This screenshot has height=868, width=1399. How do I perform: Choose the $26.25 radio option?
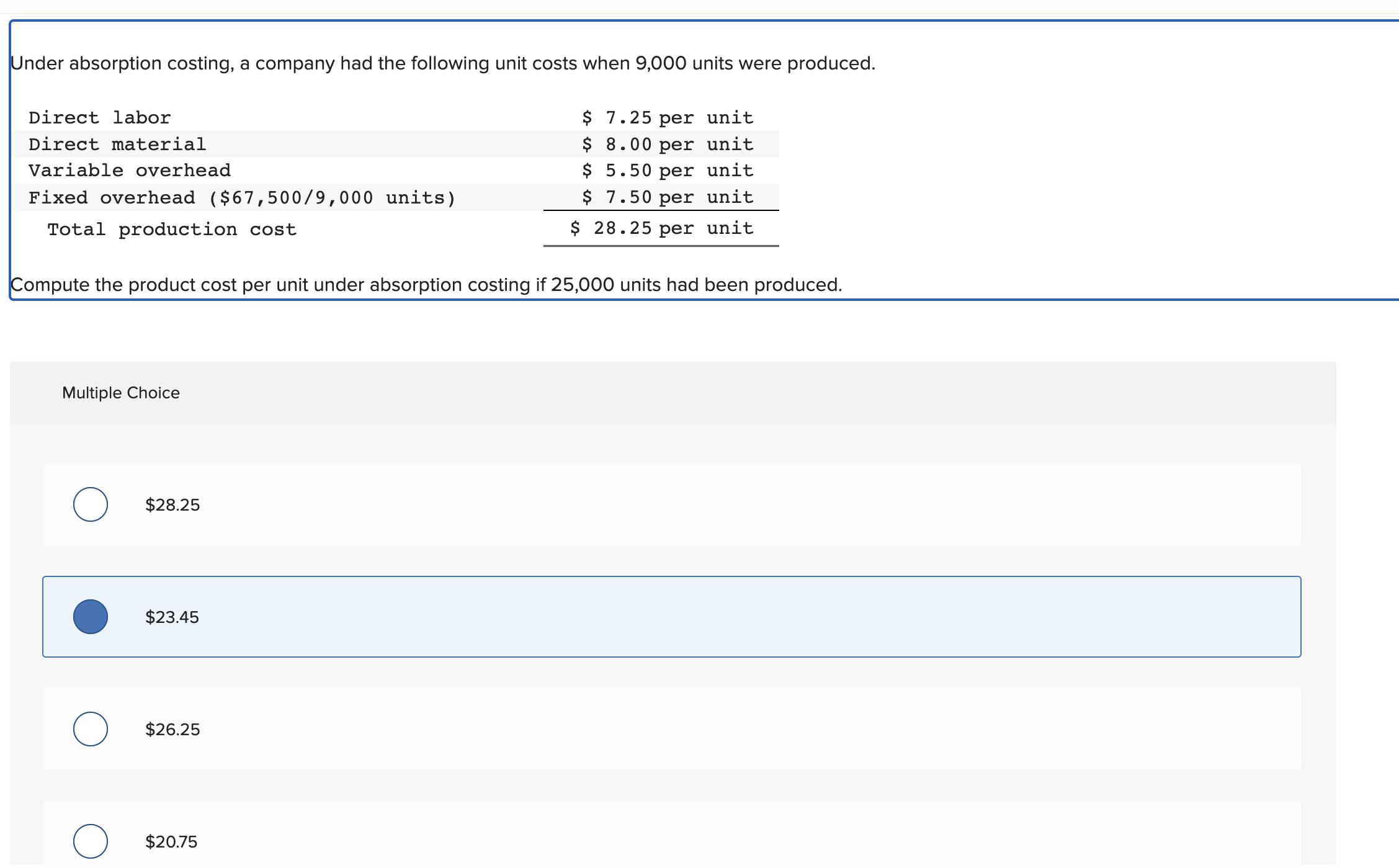91,729
